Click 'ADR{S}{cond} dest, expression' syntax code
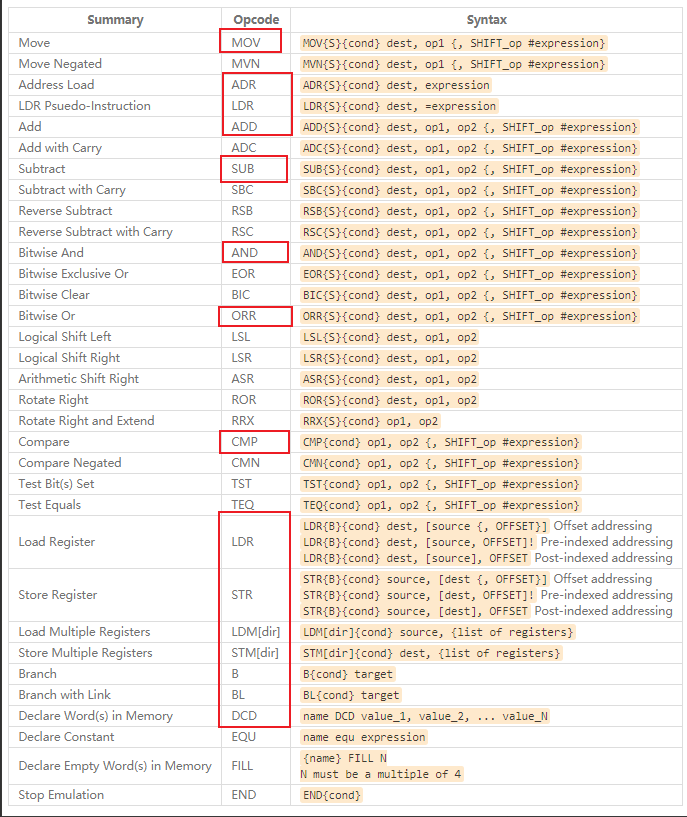The width and height of the screenshot is (687, 817). 396,85
